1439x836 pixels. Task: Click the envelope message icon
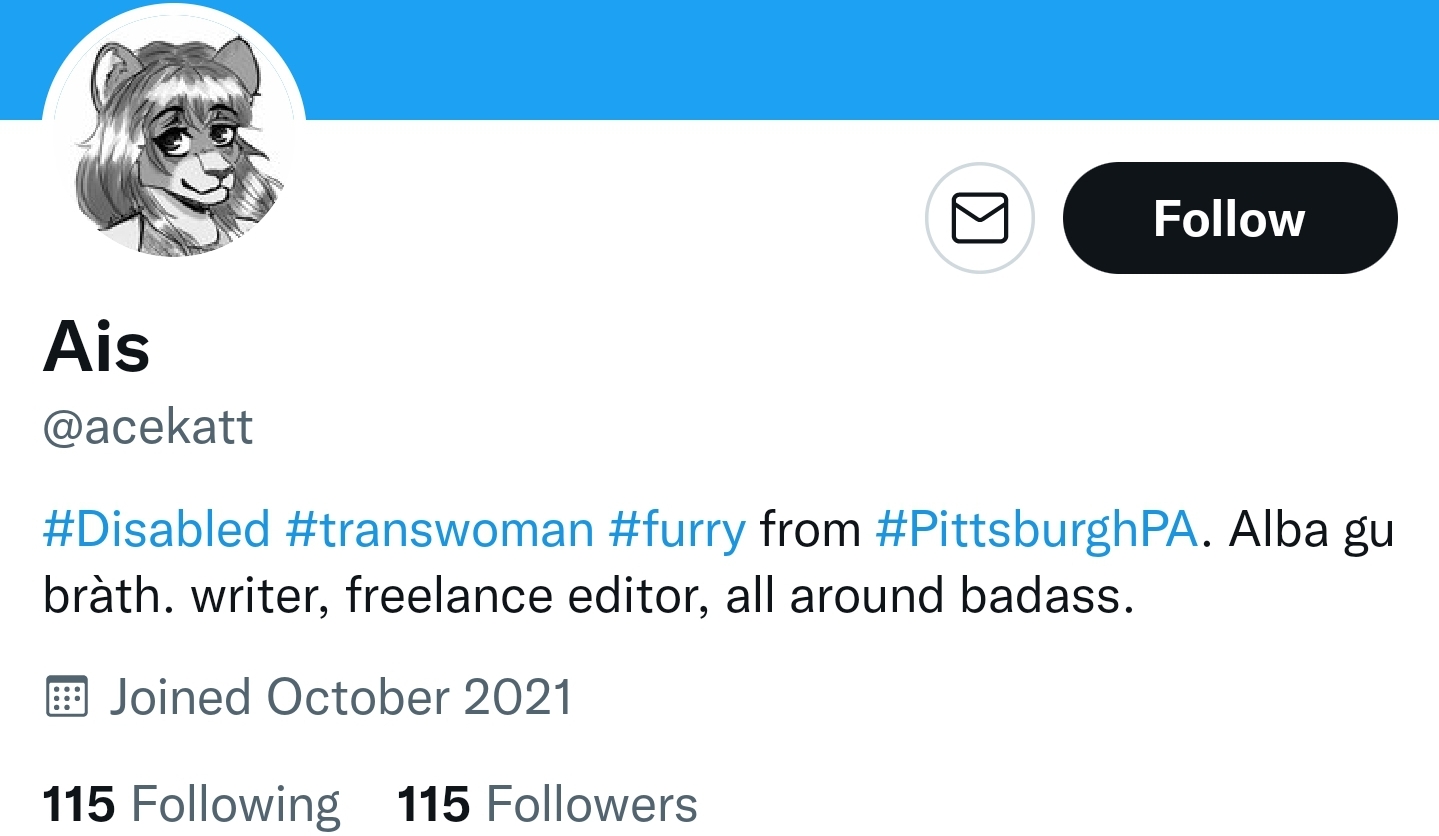979,218
